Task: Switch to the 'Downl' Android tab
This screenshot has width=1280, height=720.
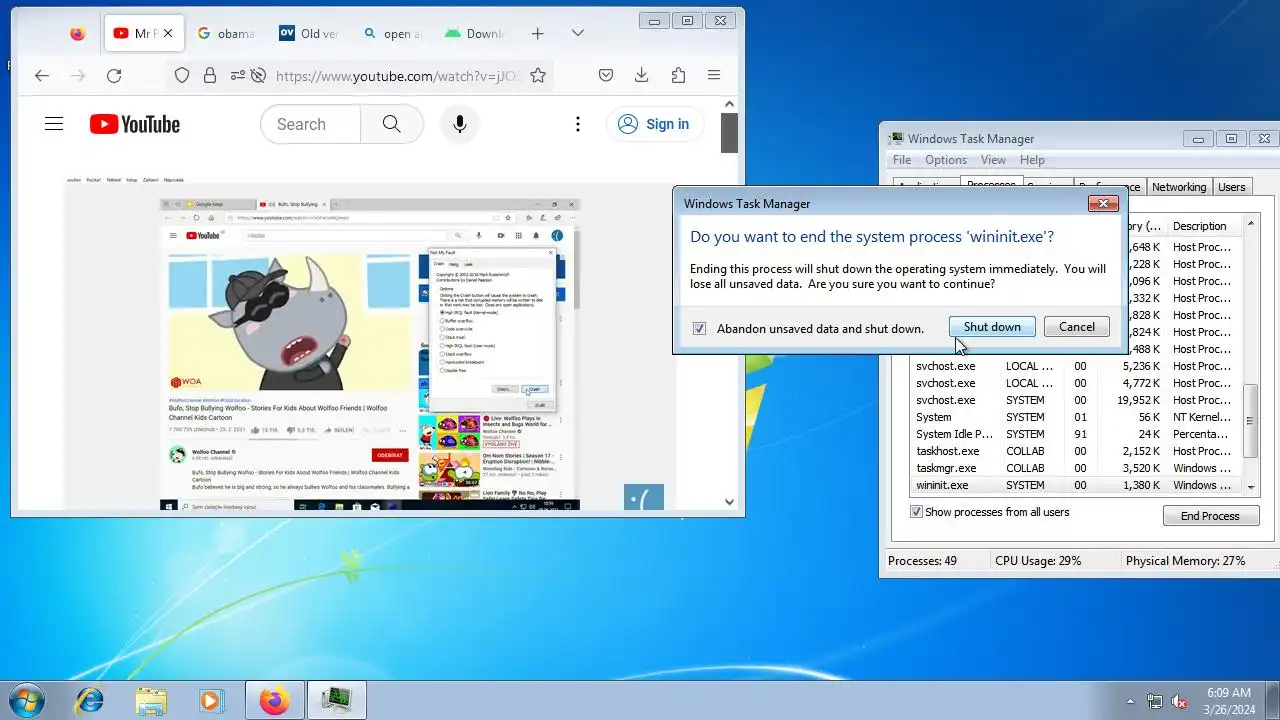Action: click(474, 33)
